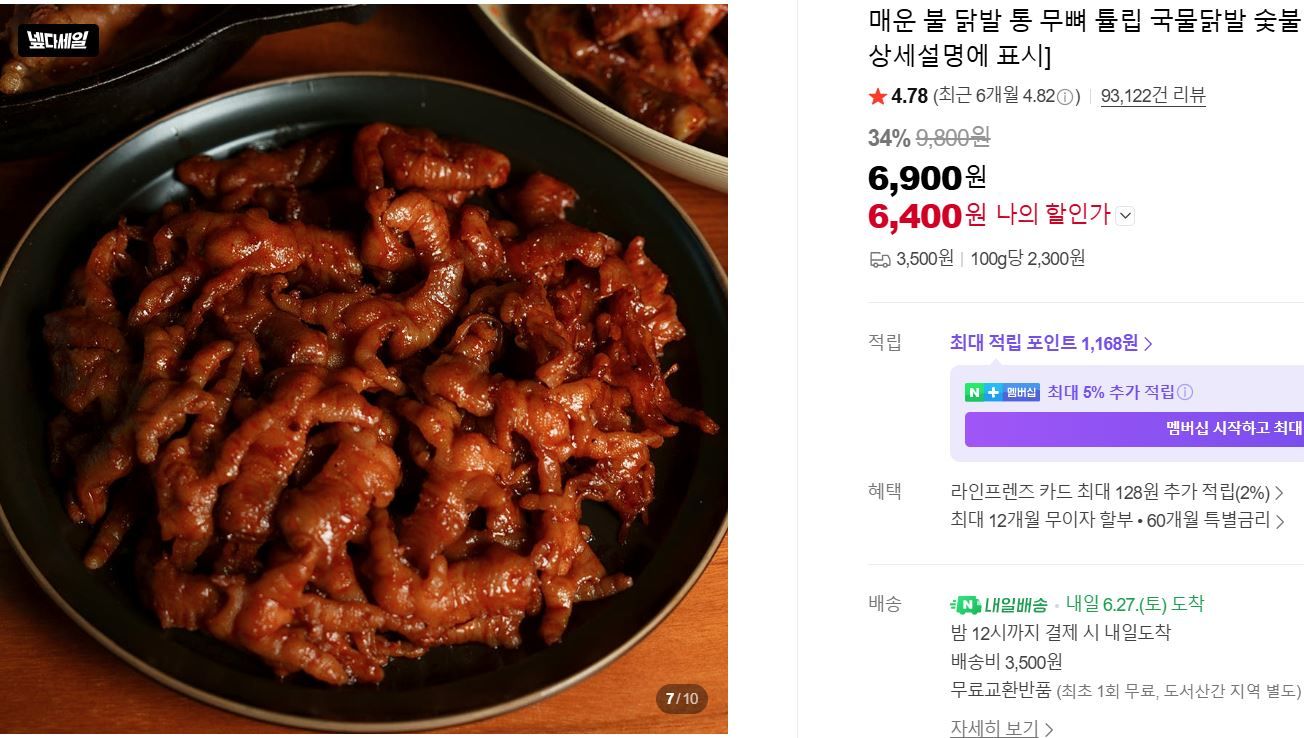1304x738 pixels.
Task: Open 최대 적립 포인트 1,168원 details
Action: pos(1051,343)
